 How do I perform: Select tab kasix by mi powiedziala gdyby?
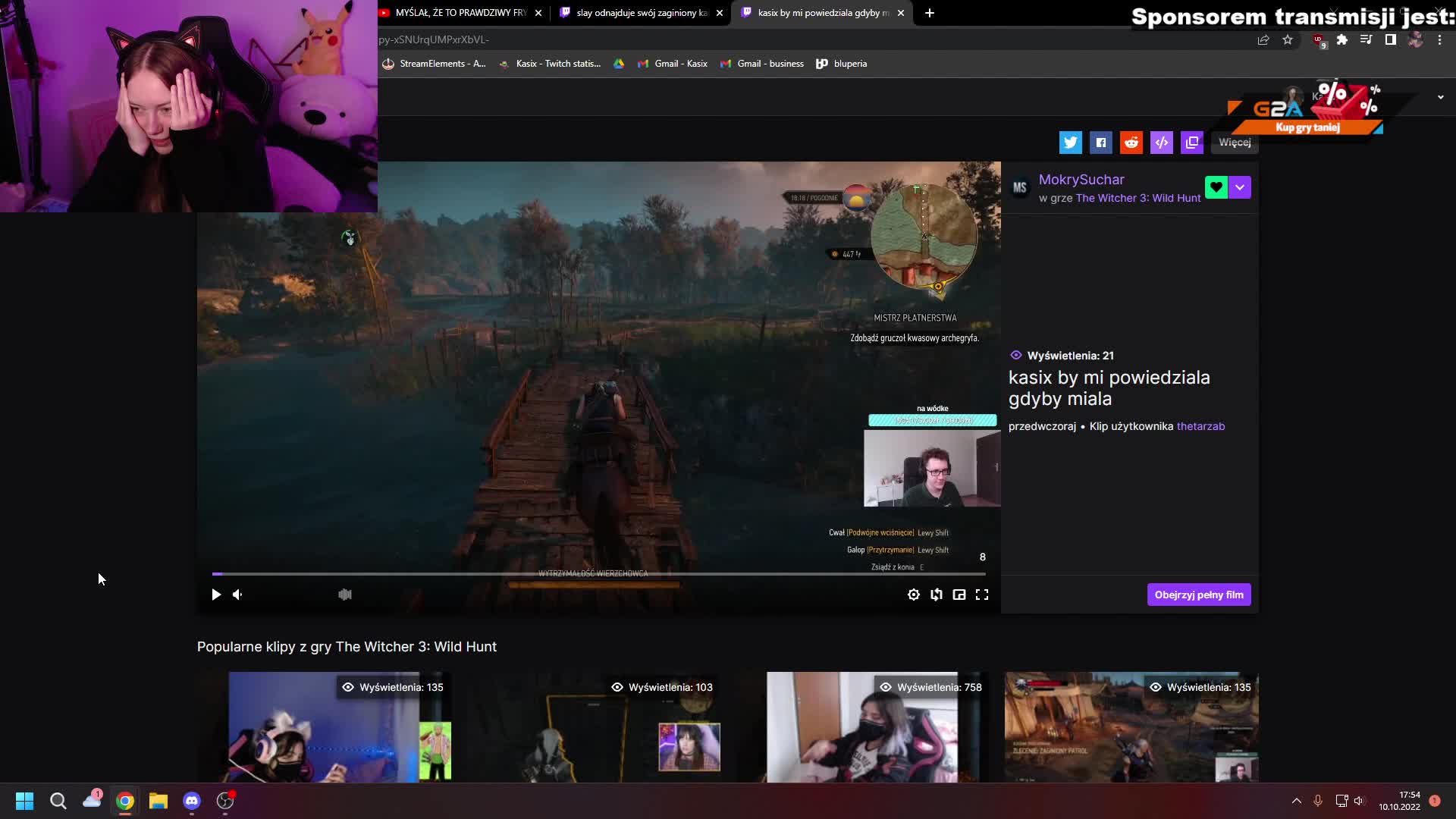824,13
